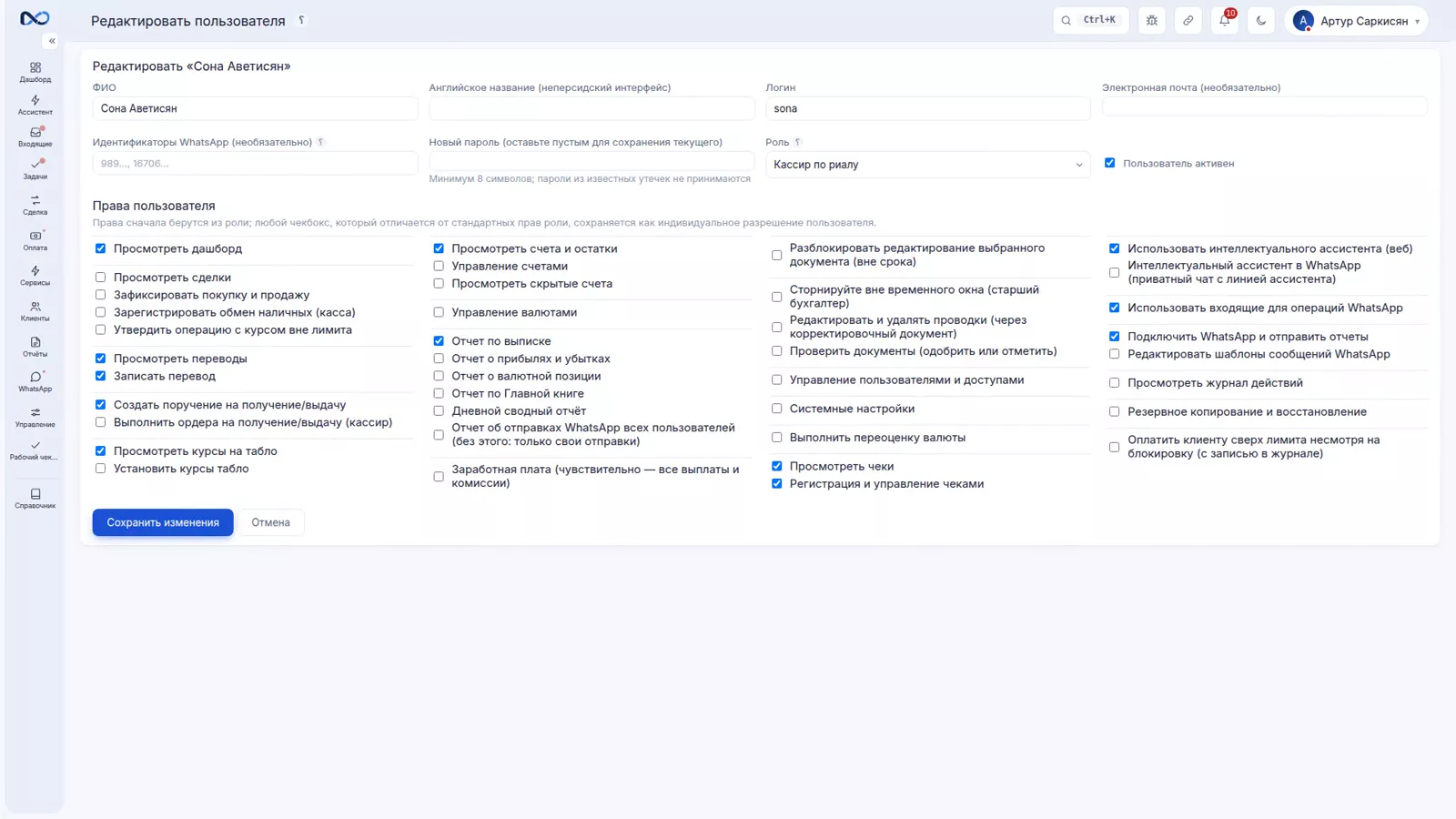The image size is (1456, 819).
Task: Check Установить курсы табло checkbox
Action: 100,469
